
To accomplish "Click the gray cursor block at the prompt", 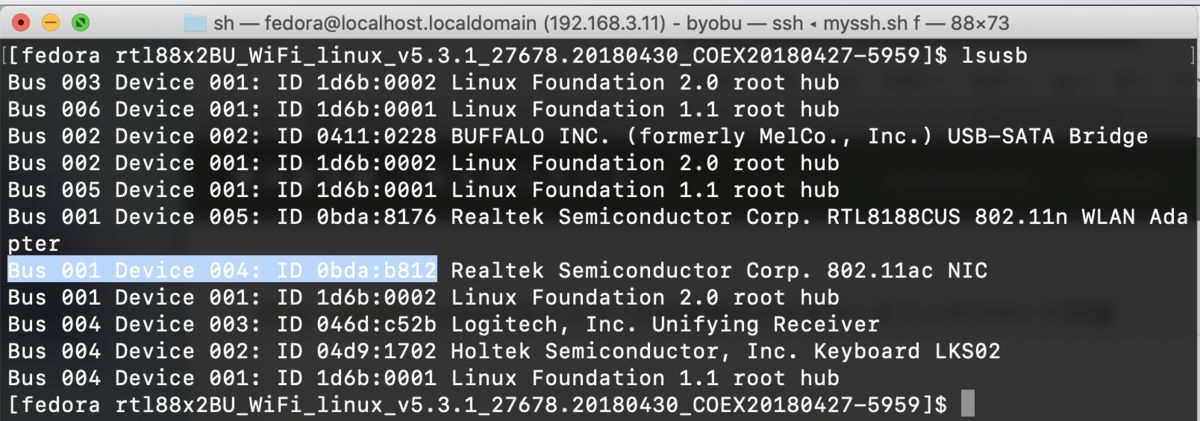I will (966, 405).
